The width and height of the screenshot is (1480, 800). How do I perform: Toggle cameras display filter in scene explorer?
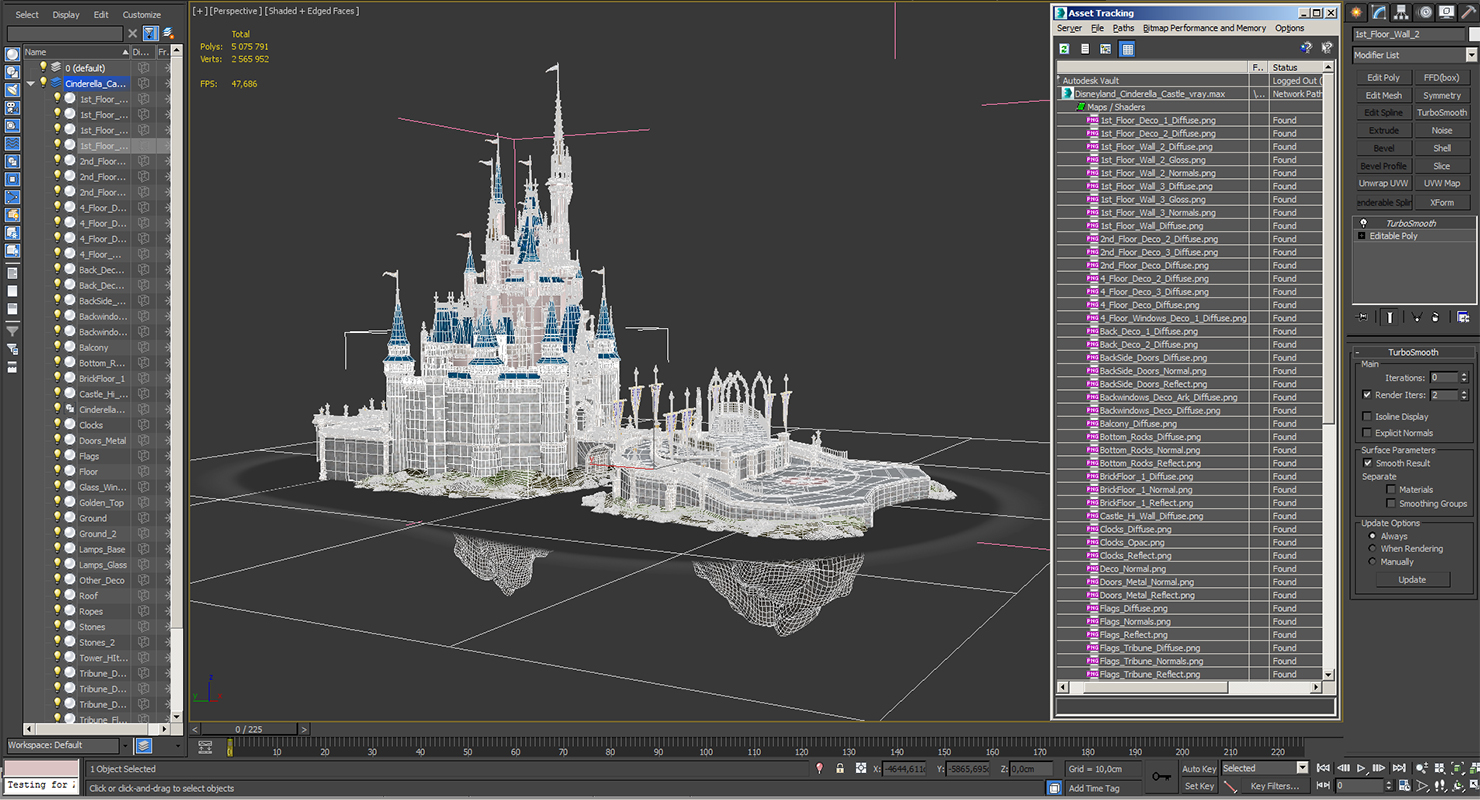coord(12,108)
